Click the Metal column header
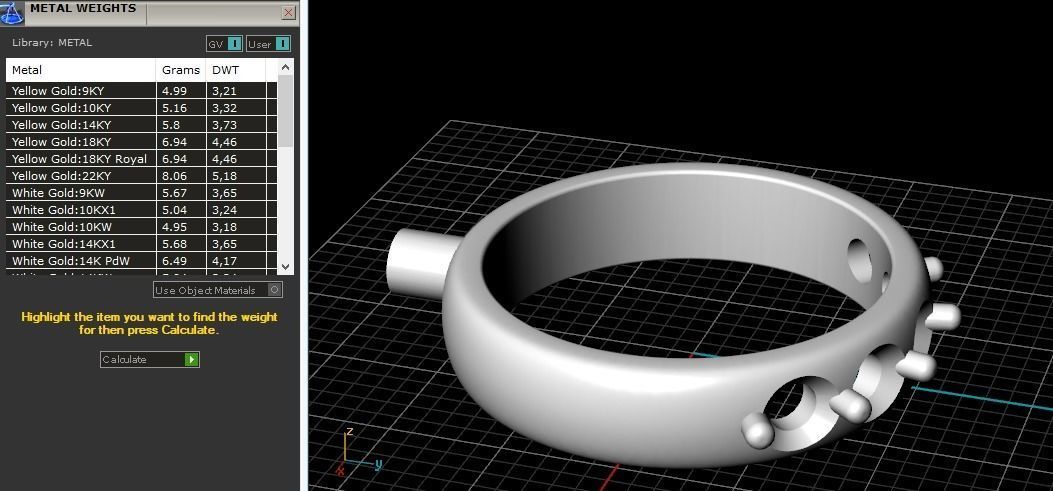The height and width of the screenshot is (491, 1053). click(81, 70)
